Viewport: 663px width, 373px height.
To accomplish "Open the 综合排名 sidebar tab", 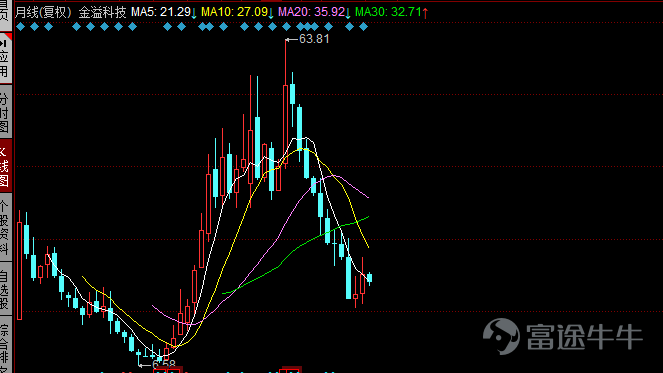I will tap(5, 346).
